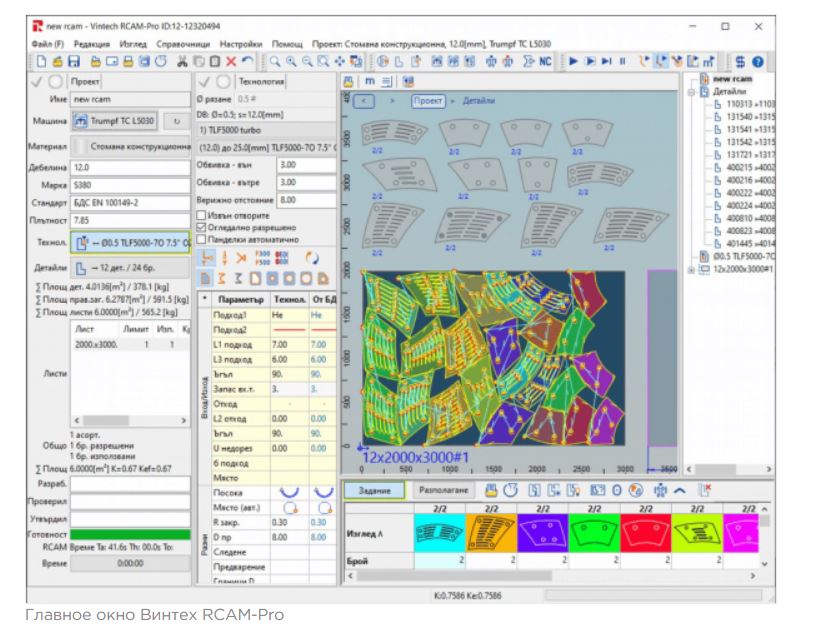The image size is (828, 630).
Task: Click the red-X document icon in Задание toolbar
Action: point(704,491)
